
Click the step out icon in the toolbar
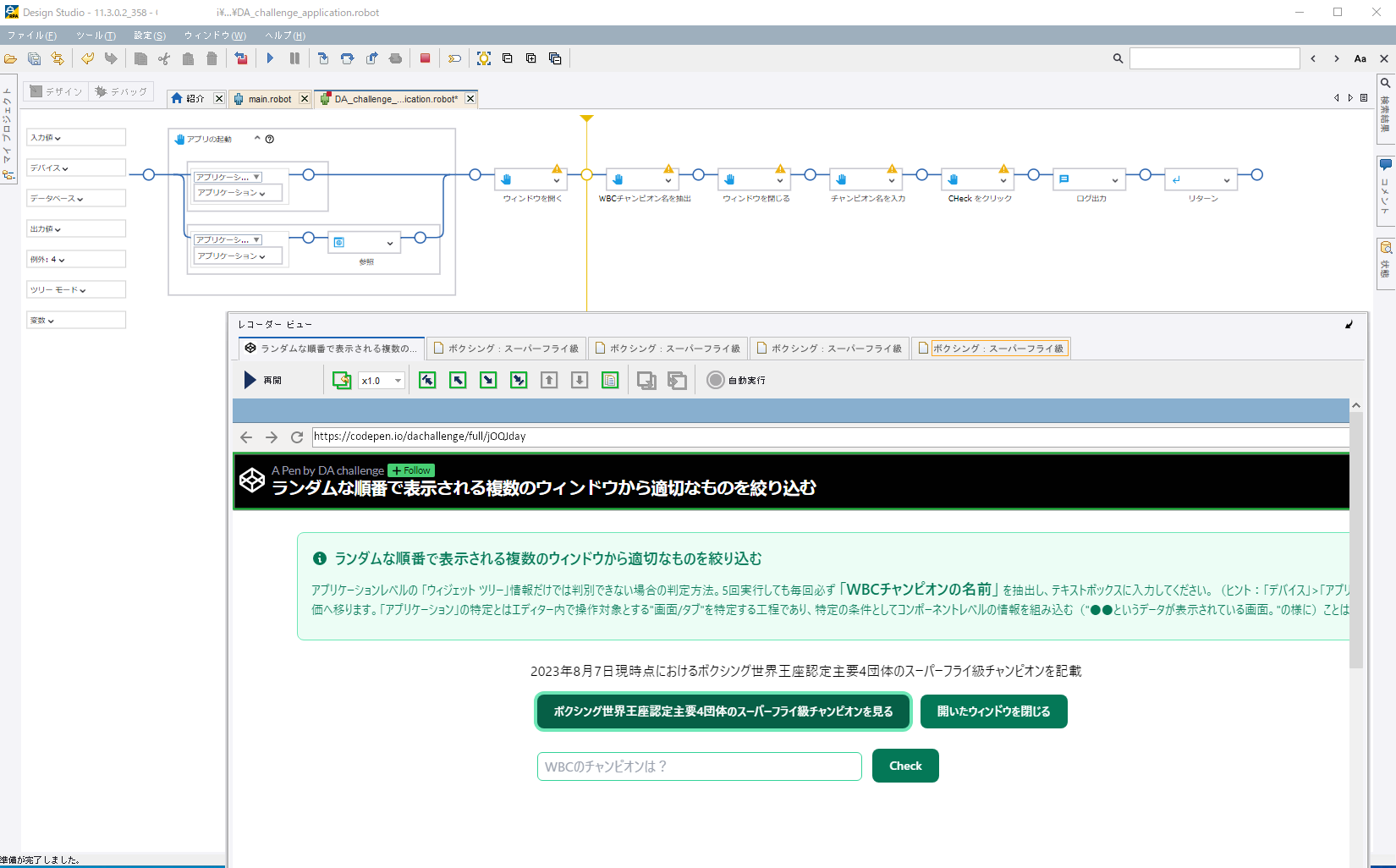coord(371,58)
